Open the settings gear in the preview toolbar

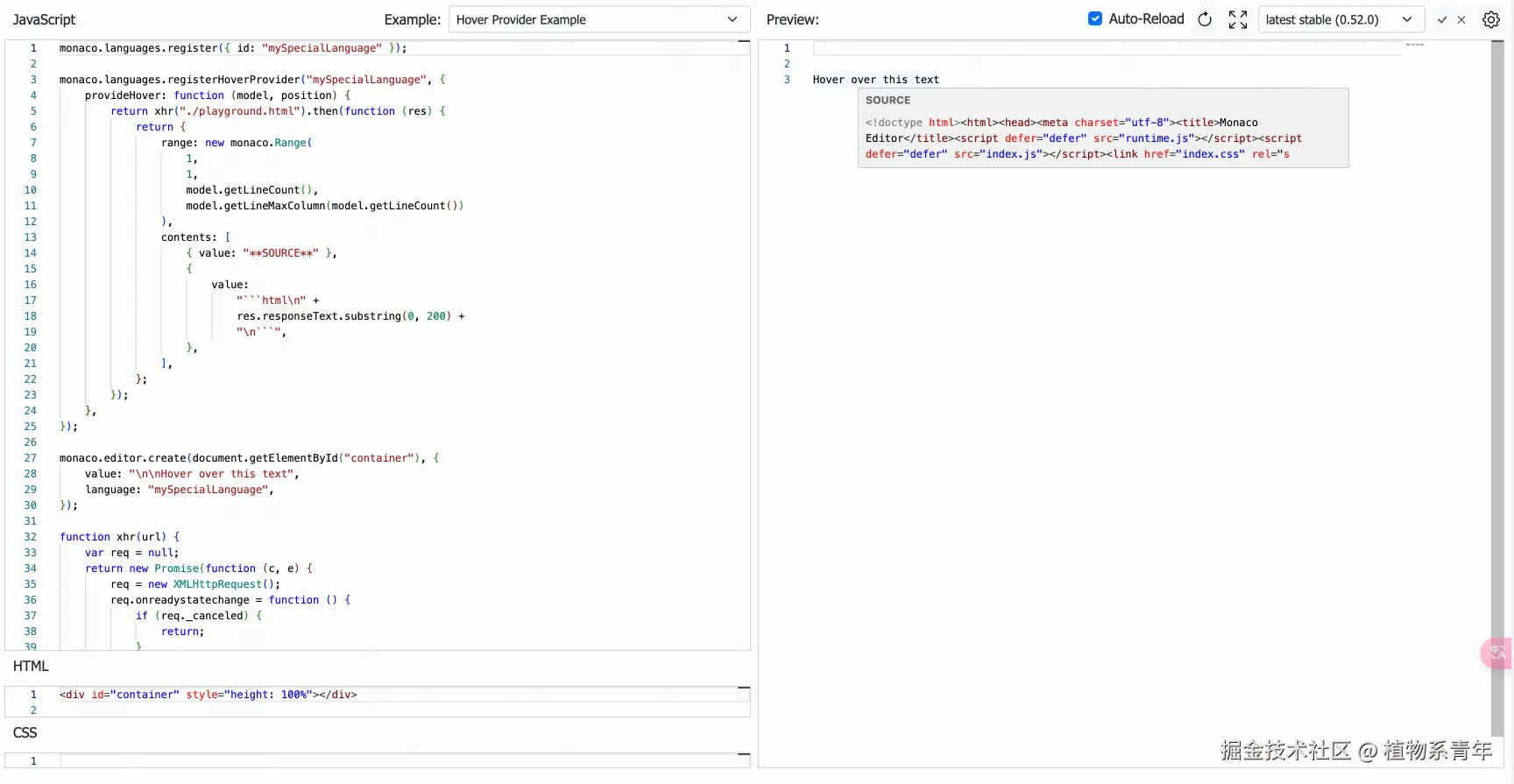pos(1491,19)
